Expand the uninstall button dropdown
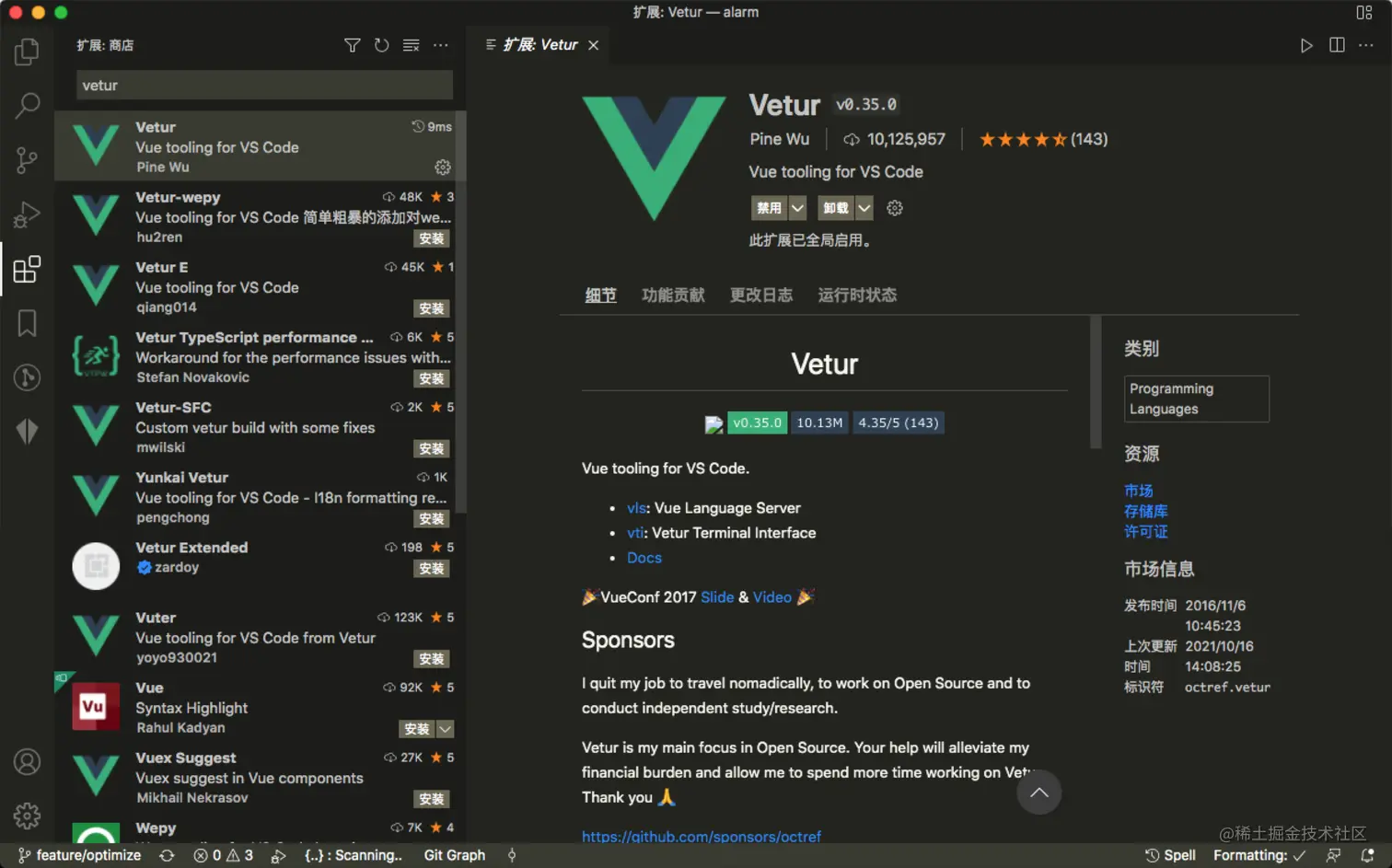 point(864,208)
